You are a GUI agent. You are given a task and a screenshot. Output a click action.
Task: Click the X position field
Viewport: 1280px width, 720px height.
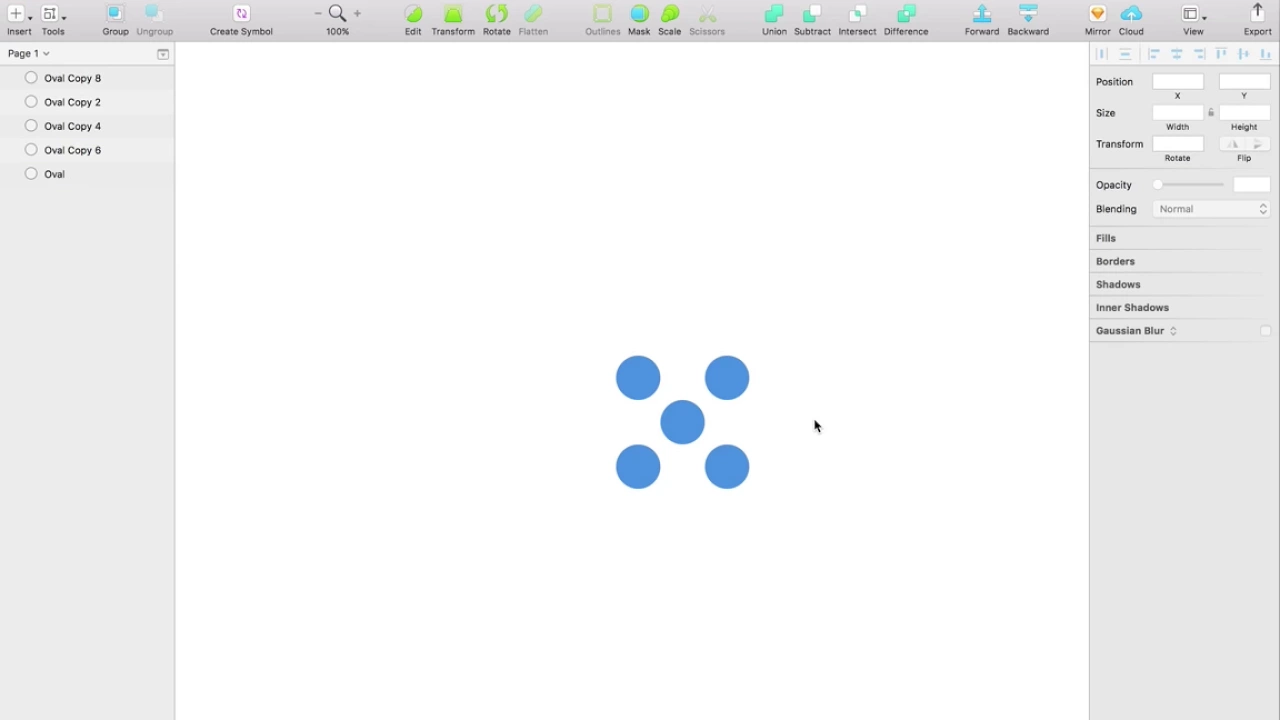click(1178, 82)
